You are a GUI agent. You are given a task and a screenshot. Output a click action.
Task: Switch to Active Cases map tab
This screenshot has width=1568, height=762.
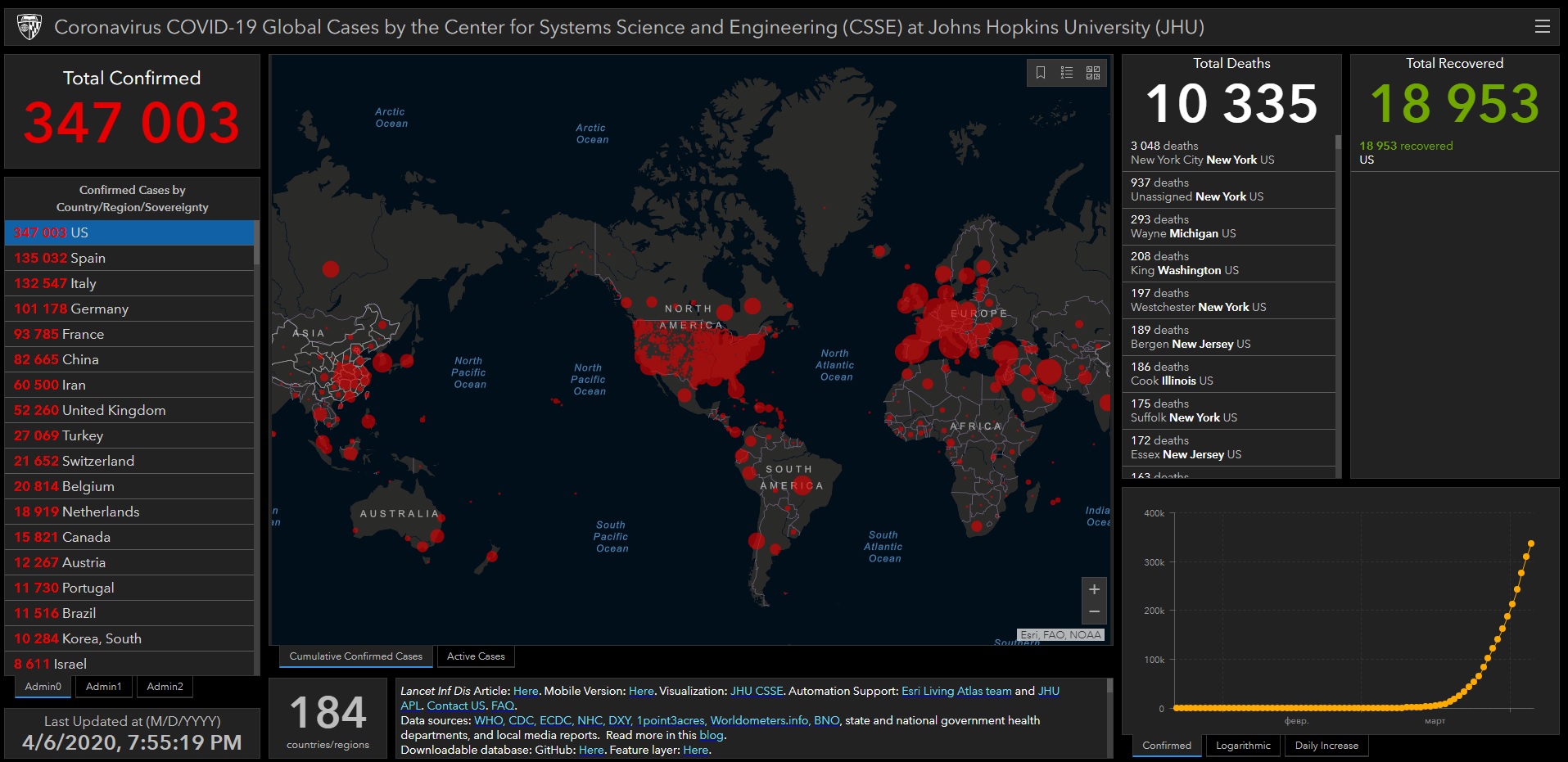[x=476, y=656]
